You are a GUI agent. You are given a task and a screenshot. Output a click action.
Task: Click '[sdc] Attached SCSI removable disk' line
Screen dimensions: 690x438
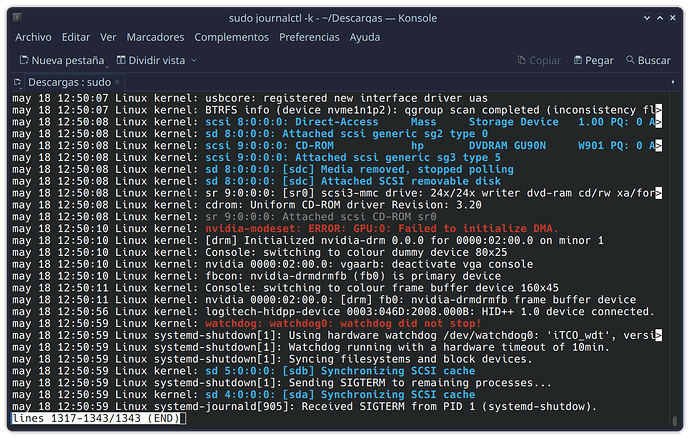256,181
